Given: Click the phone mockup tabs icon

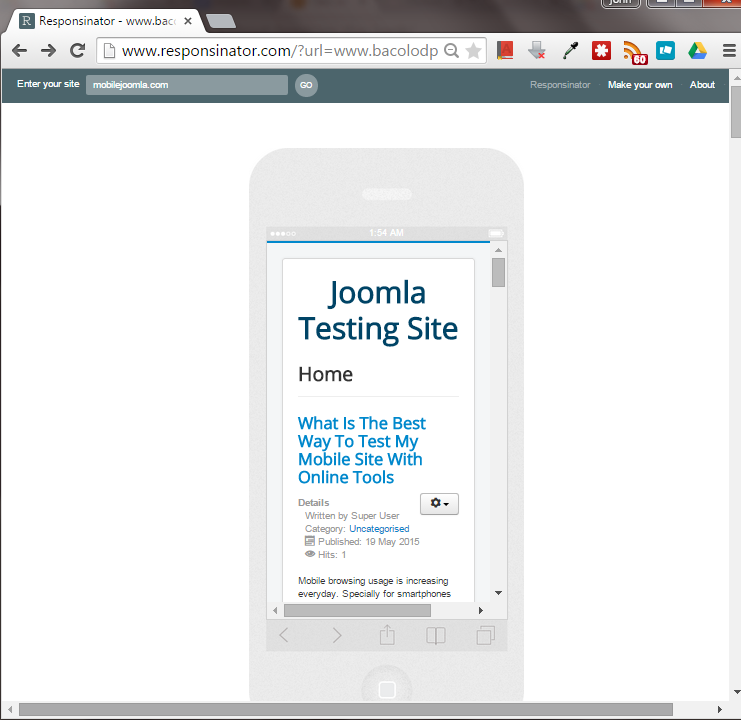Looking at the screenshot, I should click(x=485, y=635).
